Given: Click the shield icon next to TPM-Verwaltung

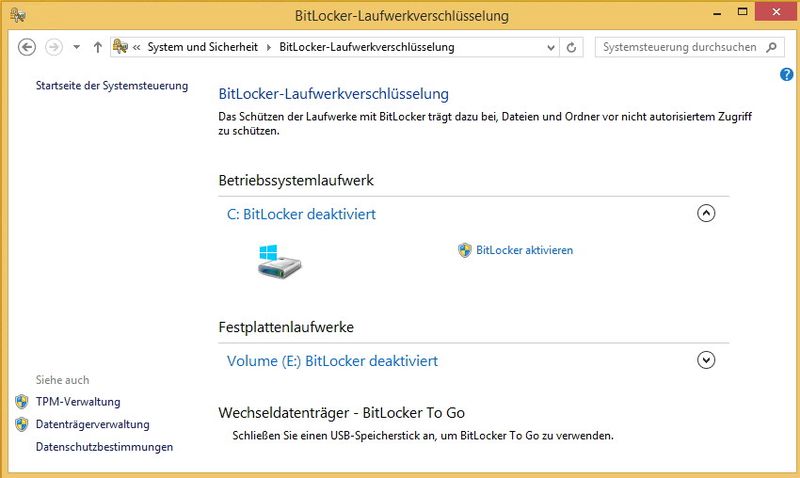Looking at the screenshot, I should 21,401.
